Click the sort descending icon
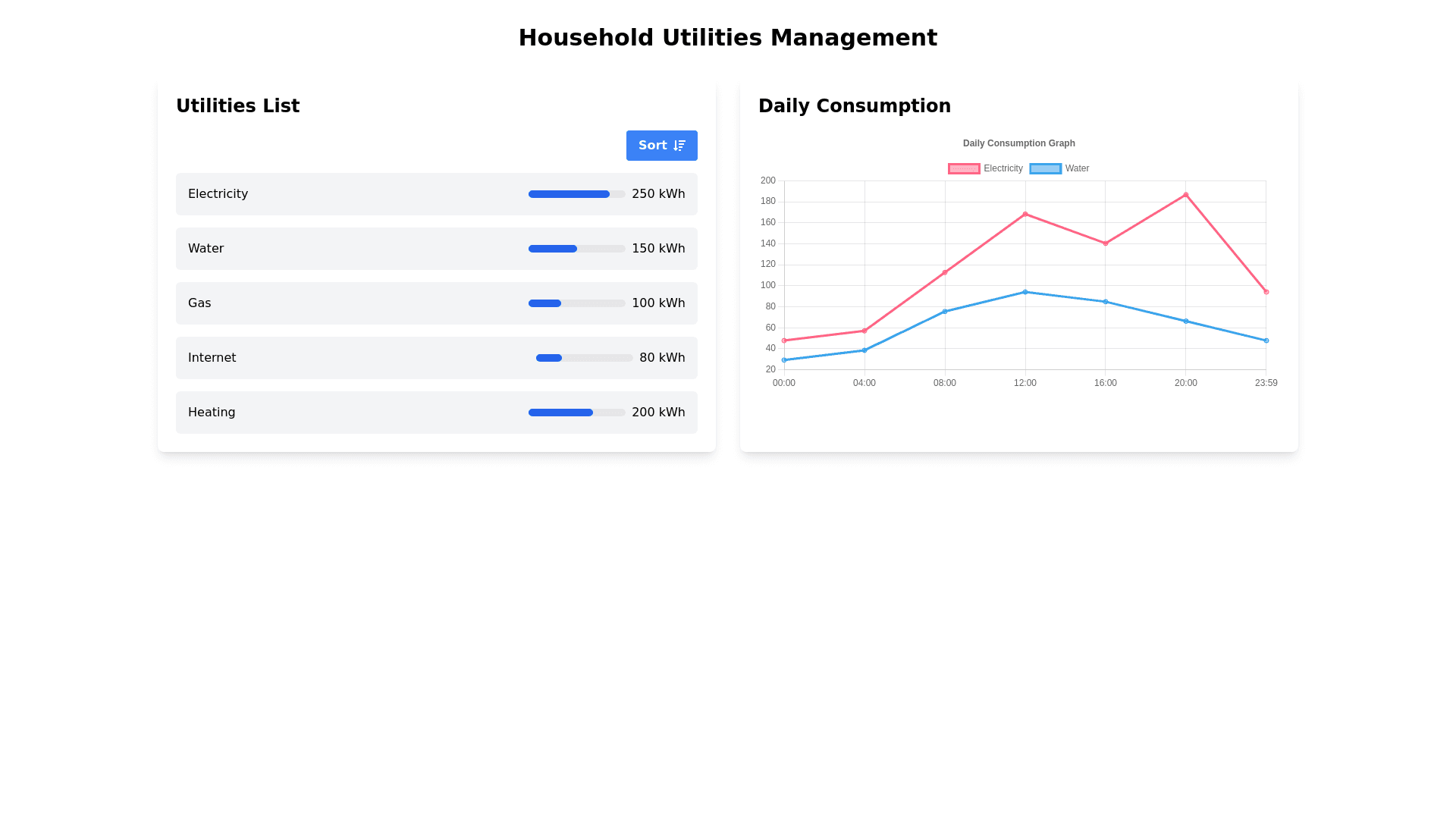The width and height of the screenshot is (1456, 819). (679, 146)
